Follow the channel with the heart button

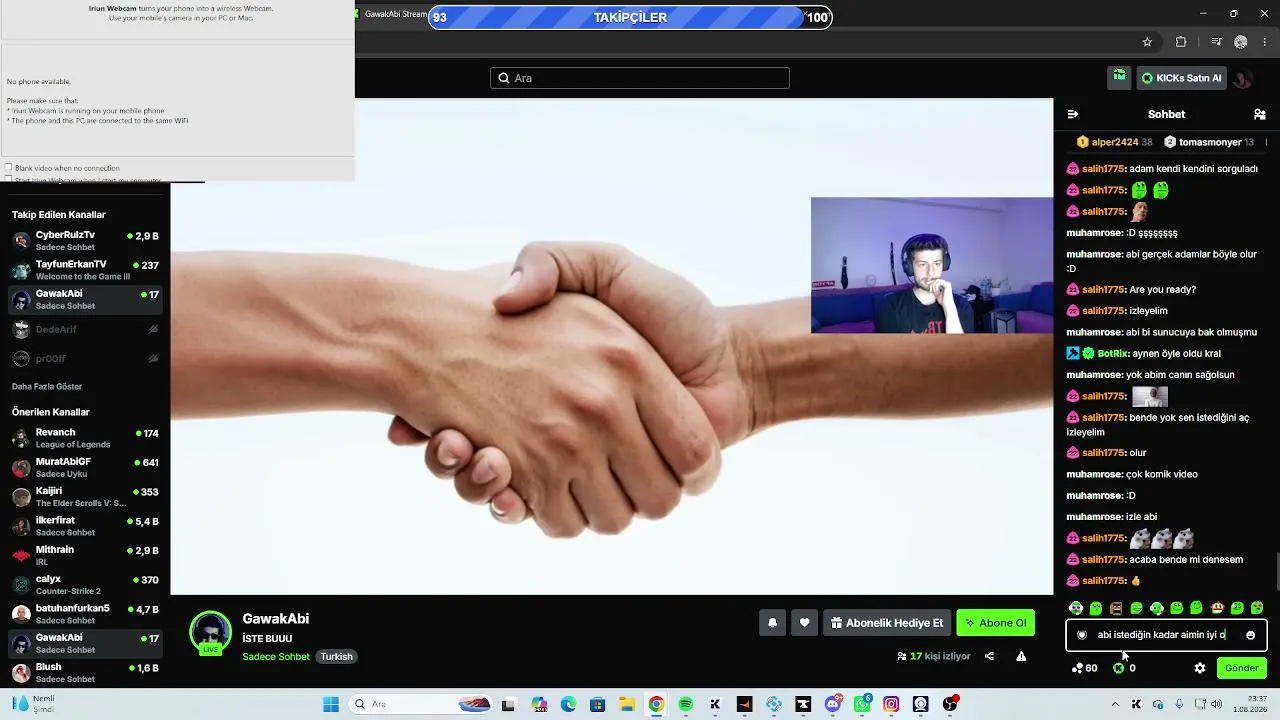pos(804,623)
